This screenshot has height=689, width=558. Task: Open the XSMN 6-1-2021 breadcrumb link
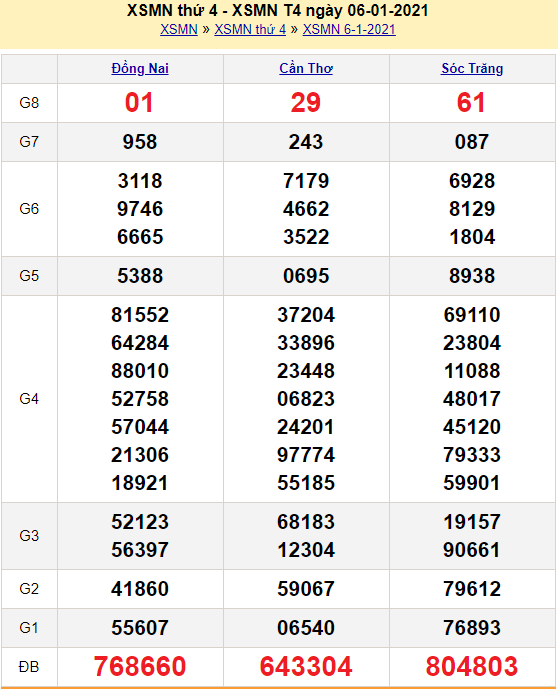pyautogui.click(x=349, y=29)
